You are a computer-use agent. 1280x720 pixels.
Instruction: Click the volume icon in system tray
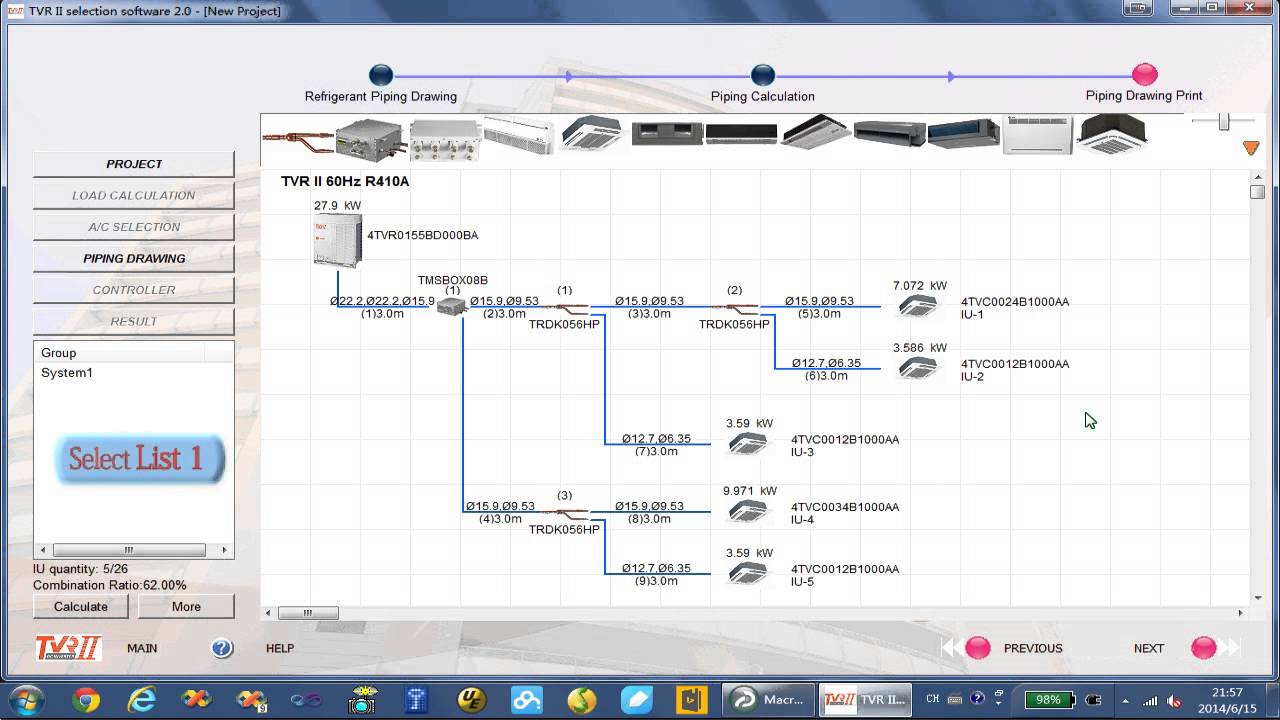click(1174, 700)
